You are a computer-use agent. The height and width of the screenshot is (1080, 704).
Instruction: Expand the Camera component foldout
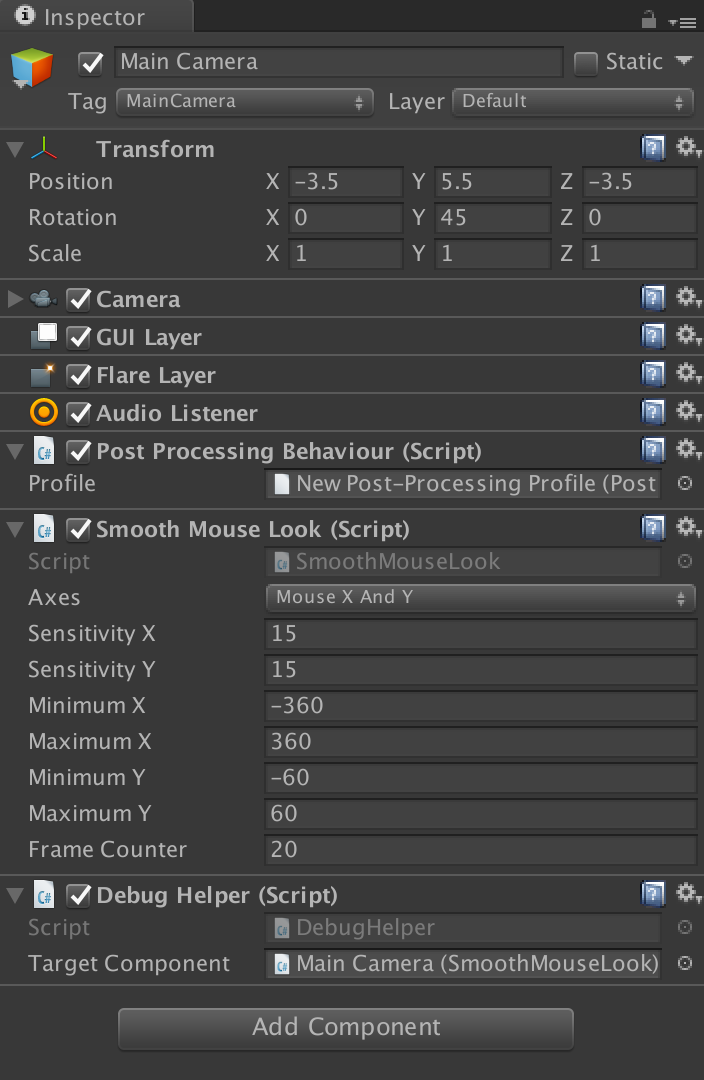tap(14, 299)
